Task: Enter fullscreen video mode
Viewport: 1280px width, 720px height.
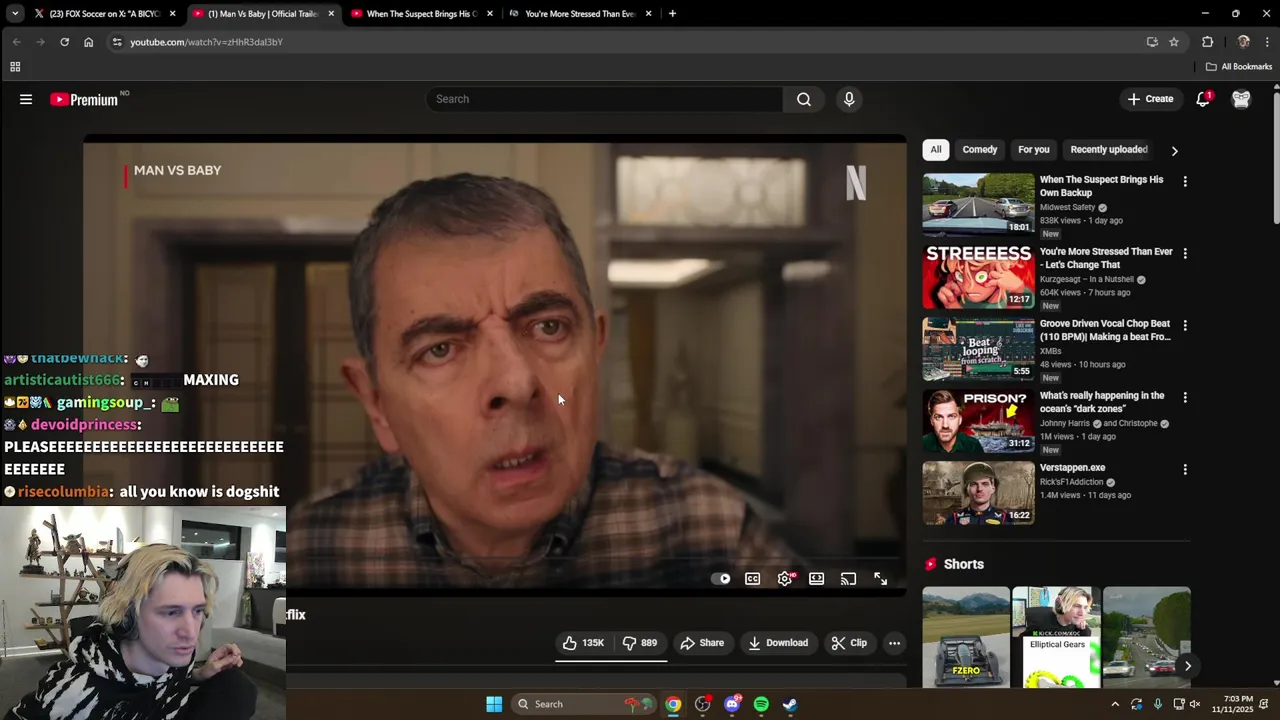Action: pos(881,578)
